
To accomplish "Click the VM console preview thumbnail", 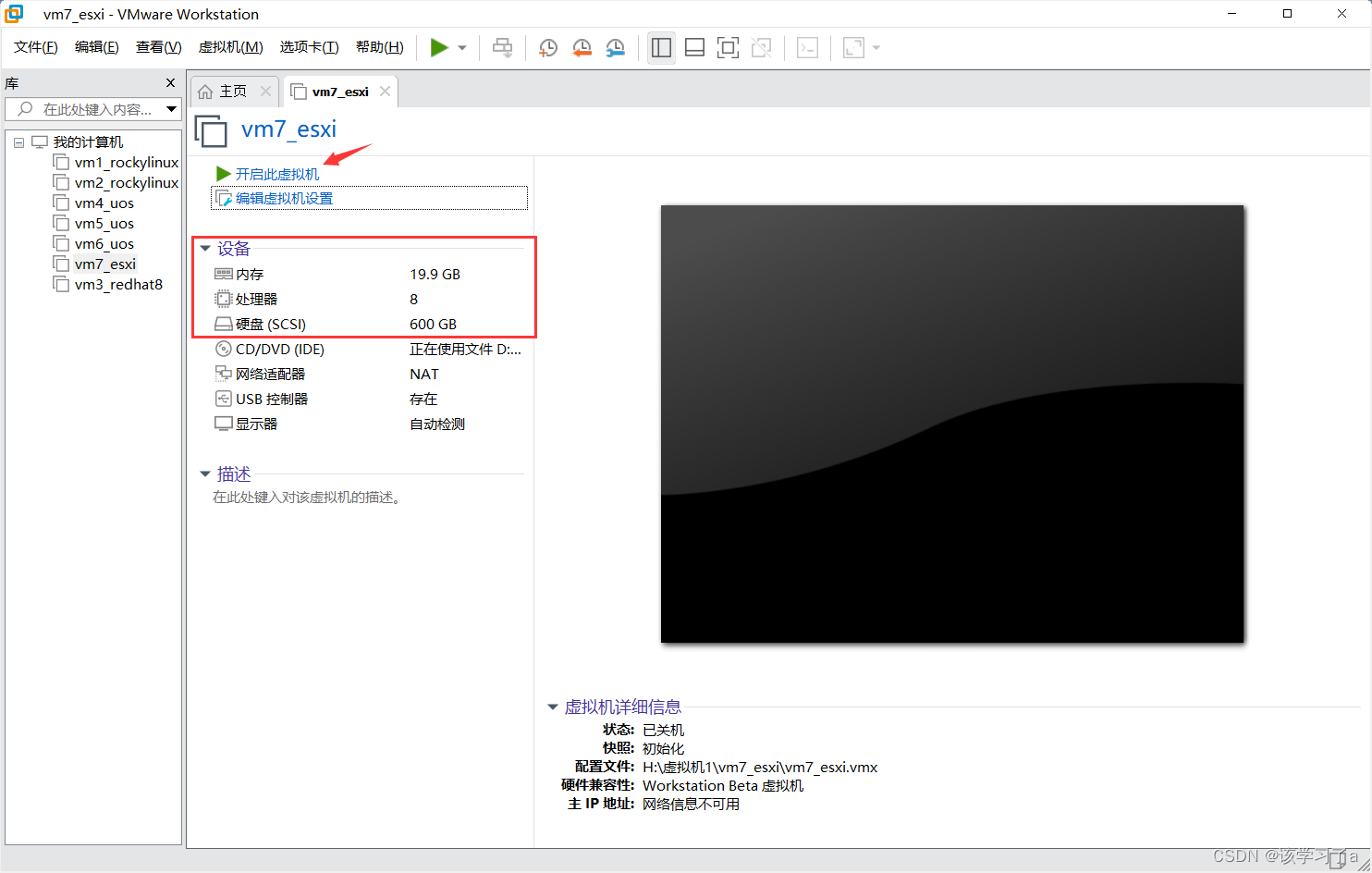I will pyautogui.click(x=952, y=424).
